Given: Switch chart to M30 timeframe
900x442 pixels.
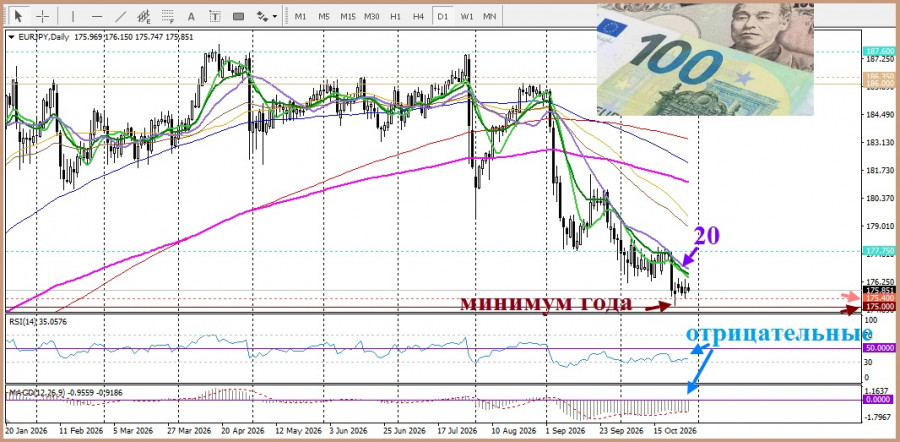Looking at the screenshot, I should coord(372,17).
